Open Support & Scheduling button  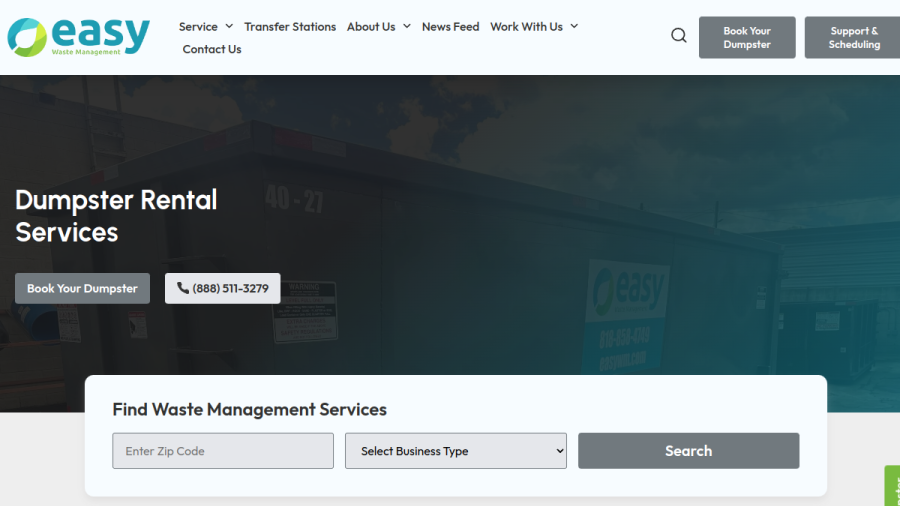click(854, 37)
